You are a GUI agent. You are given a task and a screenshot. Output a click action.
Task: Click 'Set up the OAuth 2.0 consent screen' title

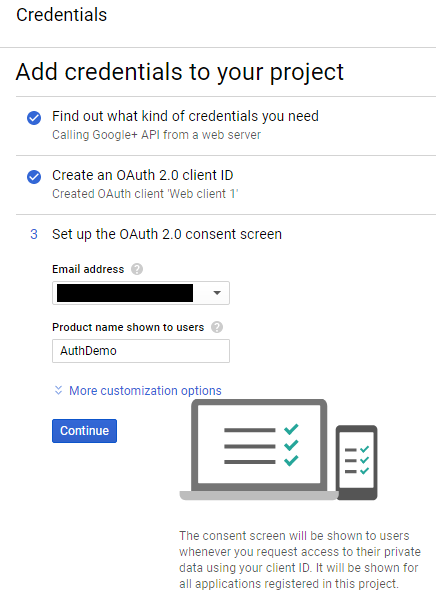click(167, 234)
